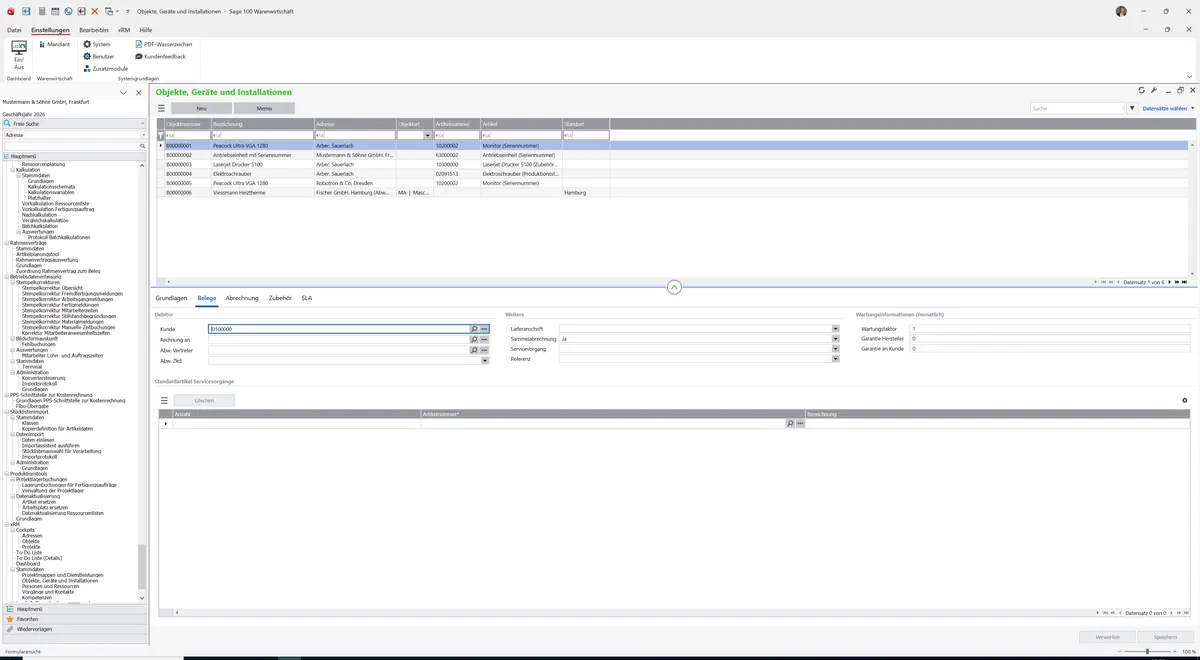Open the xRM ribbon tab
This screenshot has height=660, width=1200.
pyautogui.click(x=124, y=30)
